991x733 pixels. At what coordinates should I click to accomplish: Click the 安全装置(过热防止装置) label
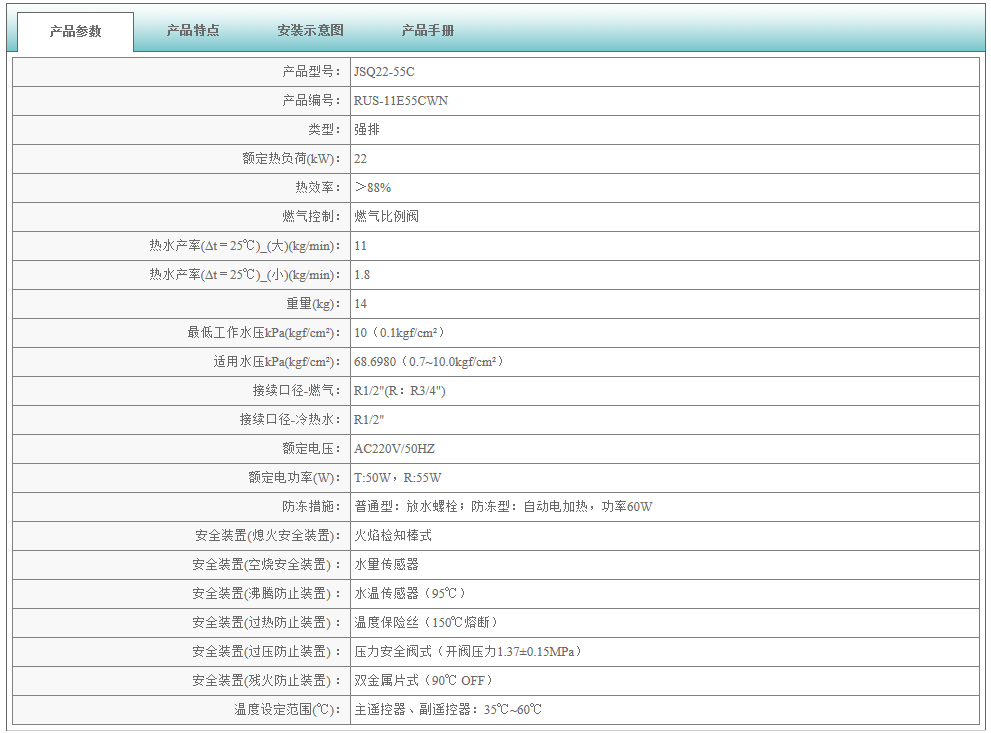tap(267, 622)
